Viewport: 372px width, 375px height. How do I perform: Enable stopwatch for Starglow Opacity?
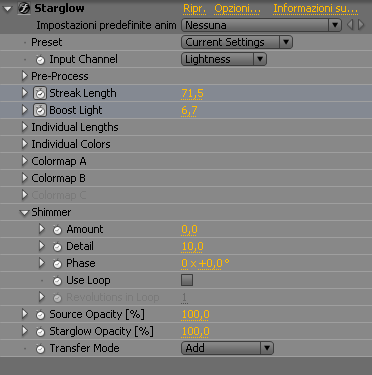point(40,332)
